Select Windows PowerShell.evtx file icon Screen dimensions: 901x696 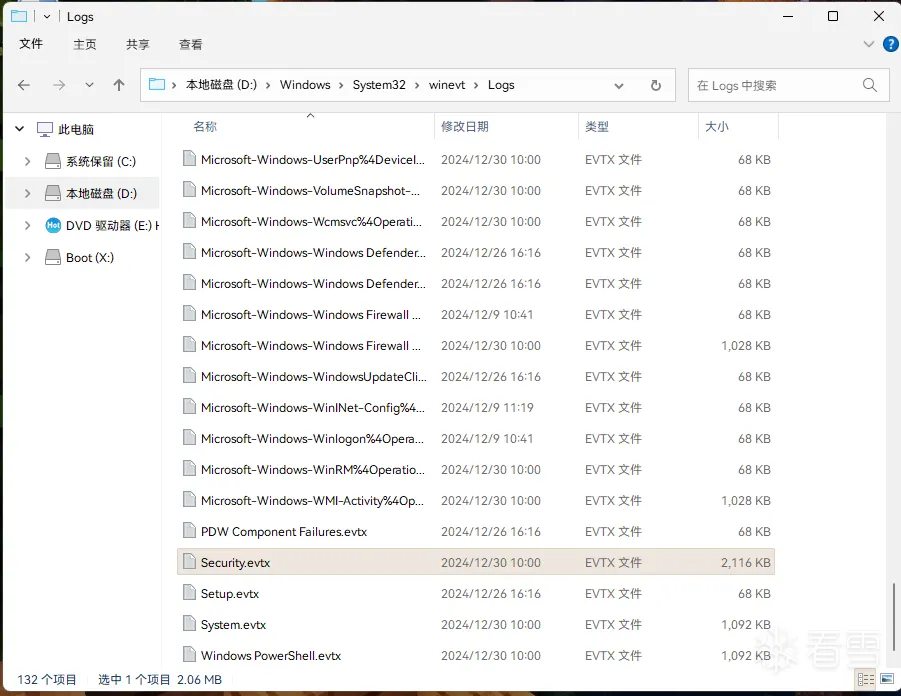click(189, 655)
